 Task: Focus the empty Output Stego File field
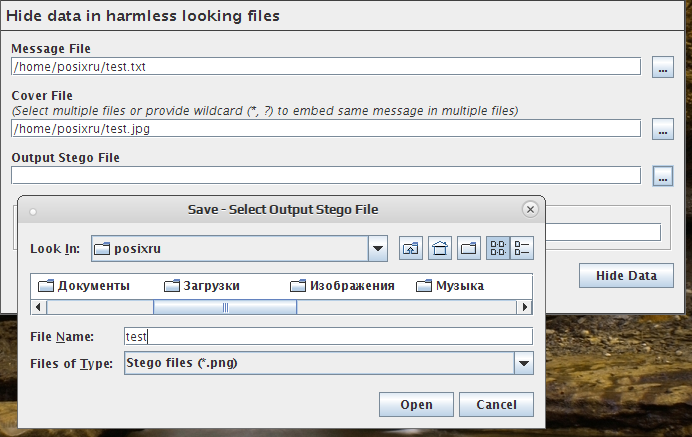[326, 175]
